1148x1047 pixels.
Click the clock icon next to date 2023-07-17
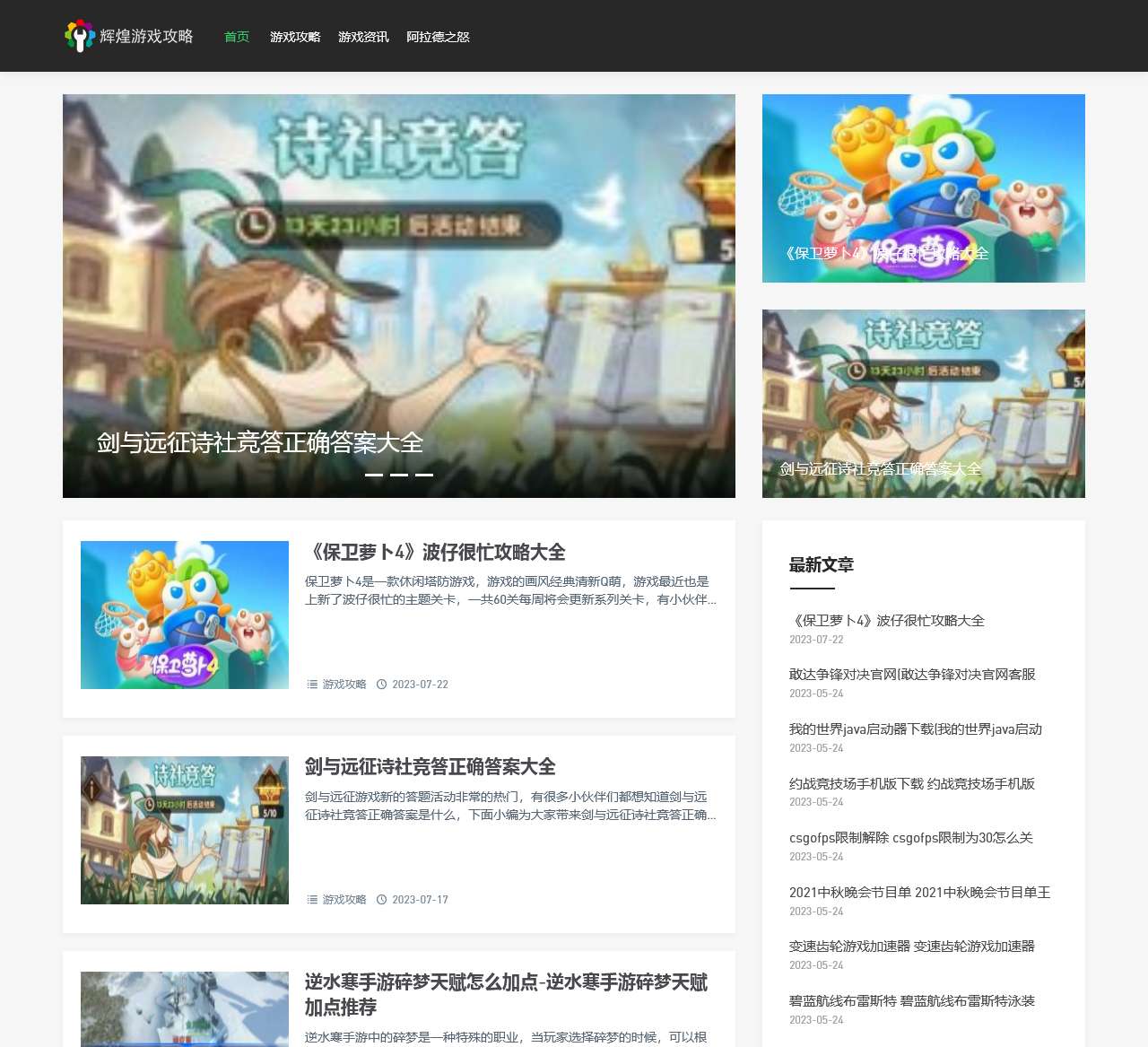coord(382,899)
